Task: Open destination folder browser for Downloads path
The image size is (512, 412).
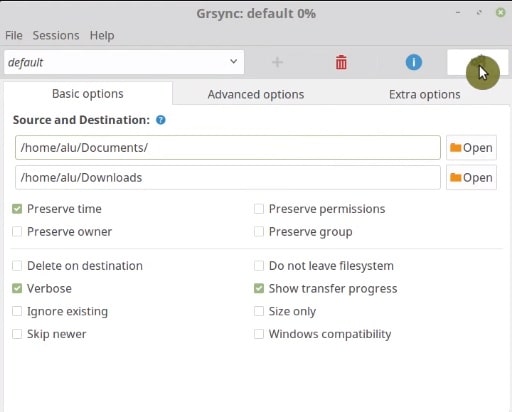Action: pos(471,178)
